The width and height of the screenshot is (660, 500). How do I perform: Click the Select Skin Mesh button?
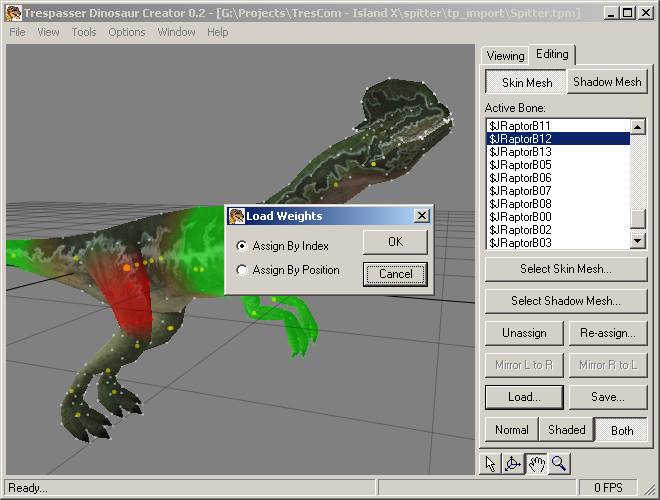click(566, 269)
